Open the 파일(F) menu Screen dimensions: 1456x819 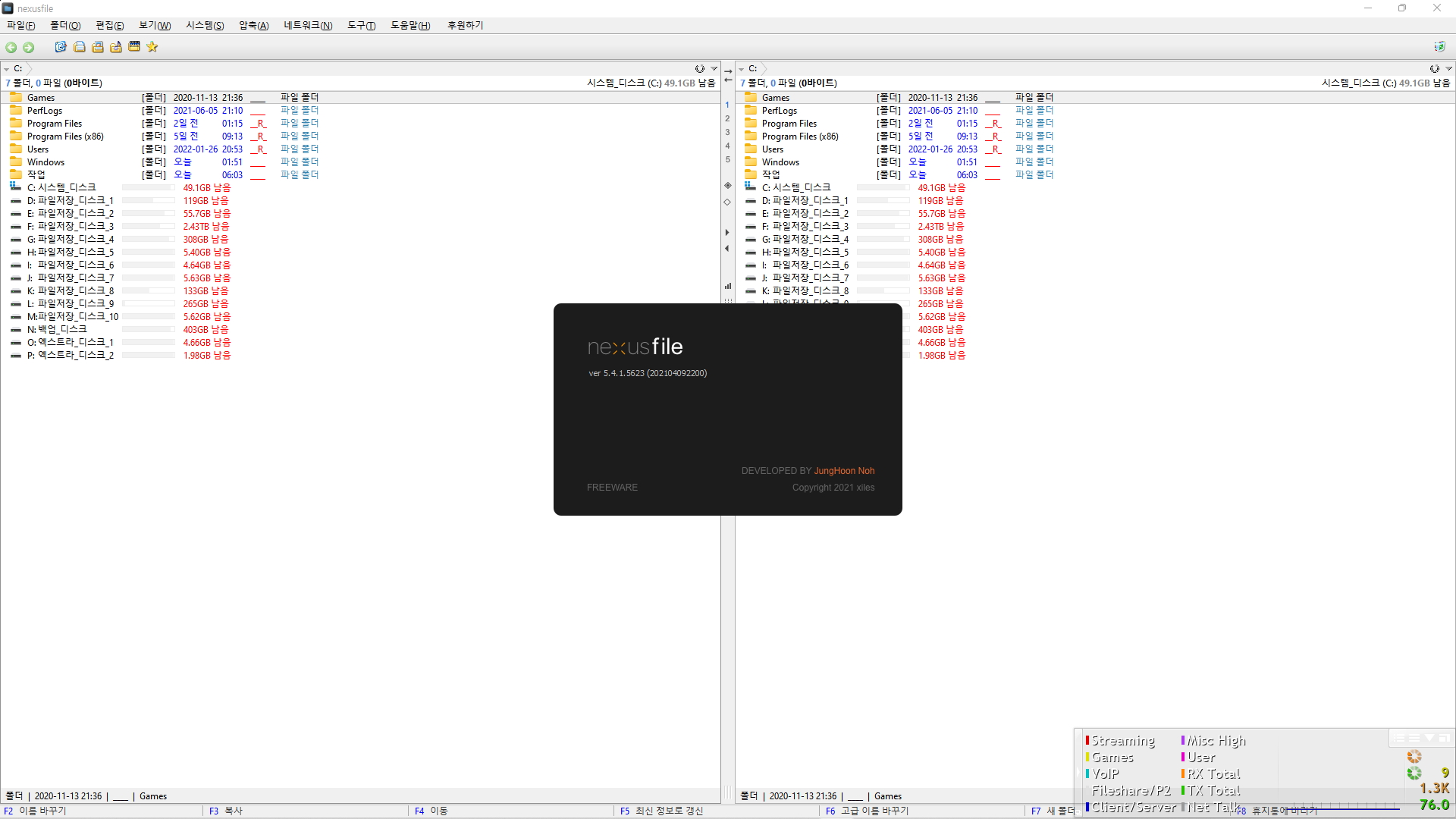click(21, 26)
